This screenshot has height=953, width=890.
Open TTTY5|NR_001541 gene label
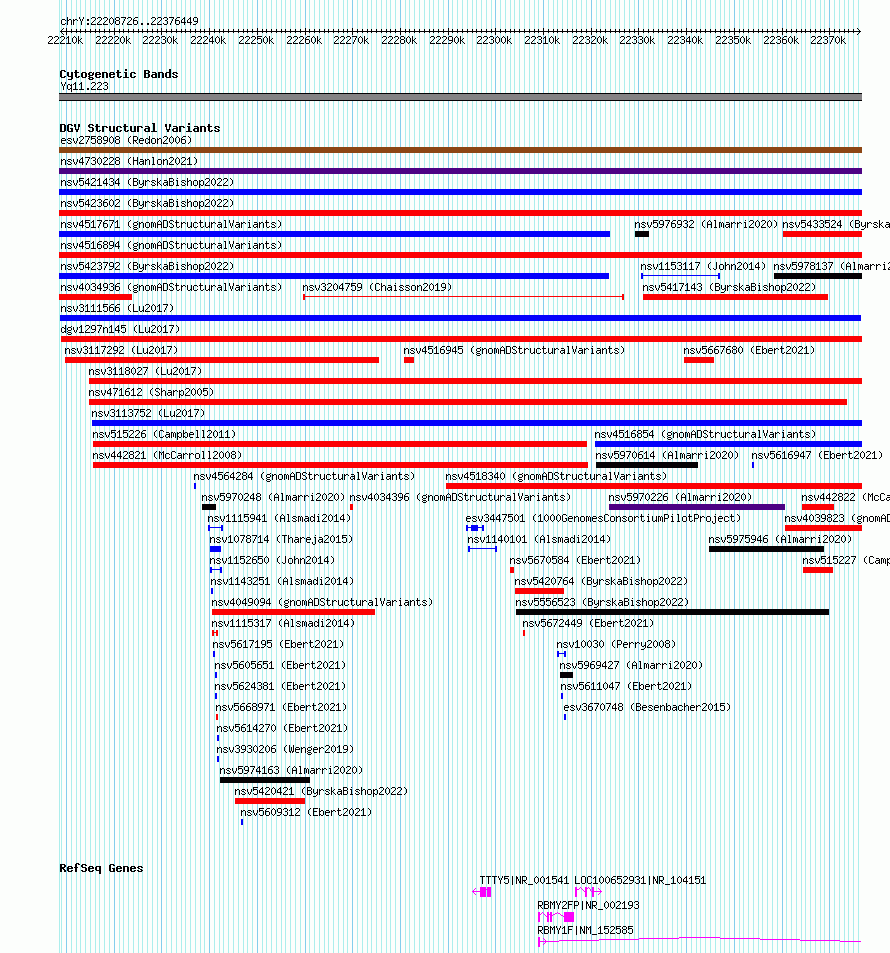click(524, 879)
